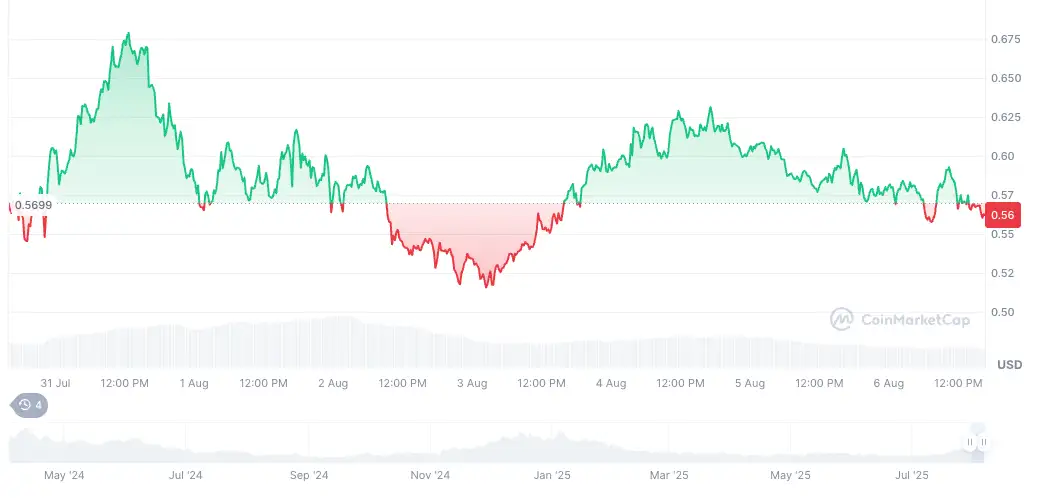Screen dimensions: 1049x498
Task: Select Nov '24 in the timeline navigator
Action: click(429, 475)
